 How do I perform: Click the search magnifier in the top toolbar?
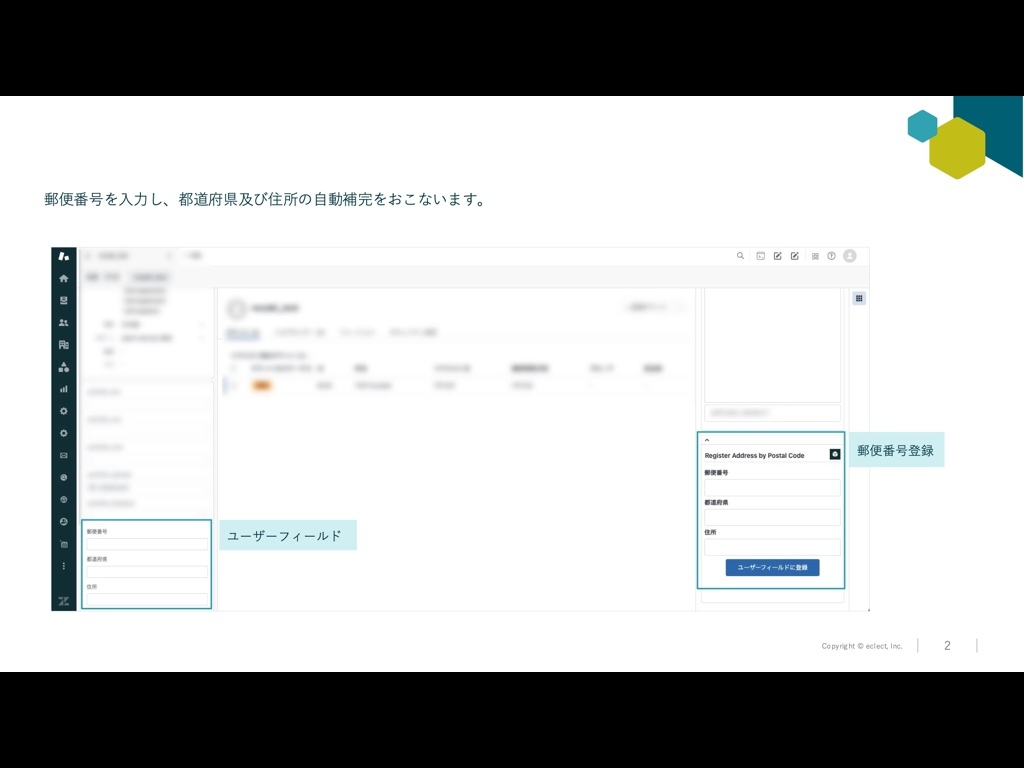pyautogui.click(x=740, y=256)
